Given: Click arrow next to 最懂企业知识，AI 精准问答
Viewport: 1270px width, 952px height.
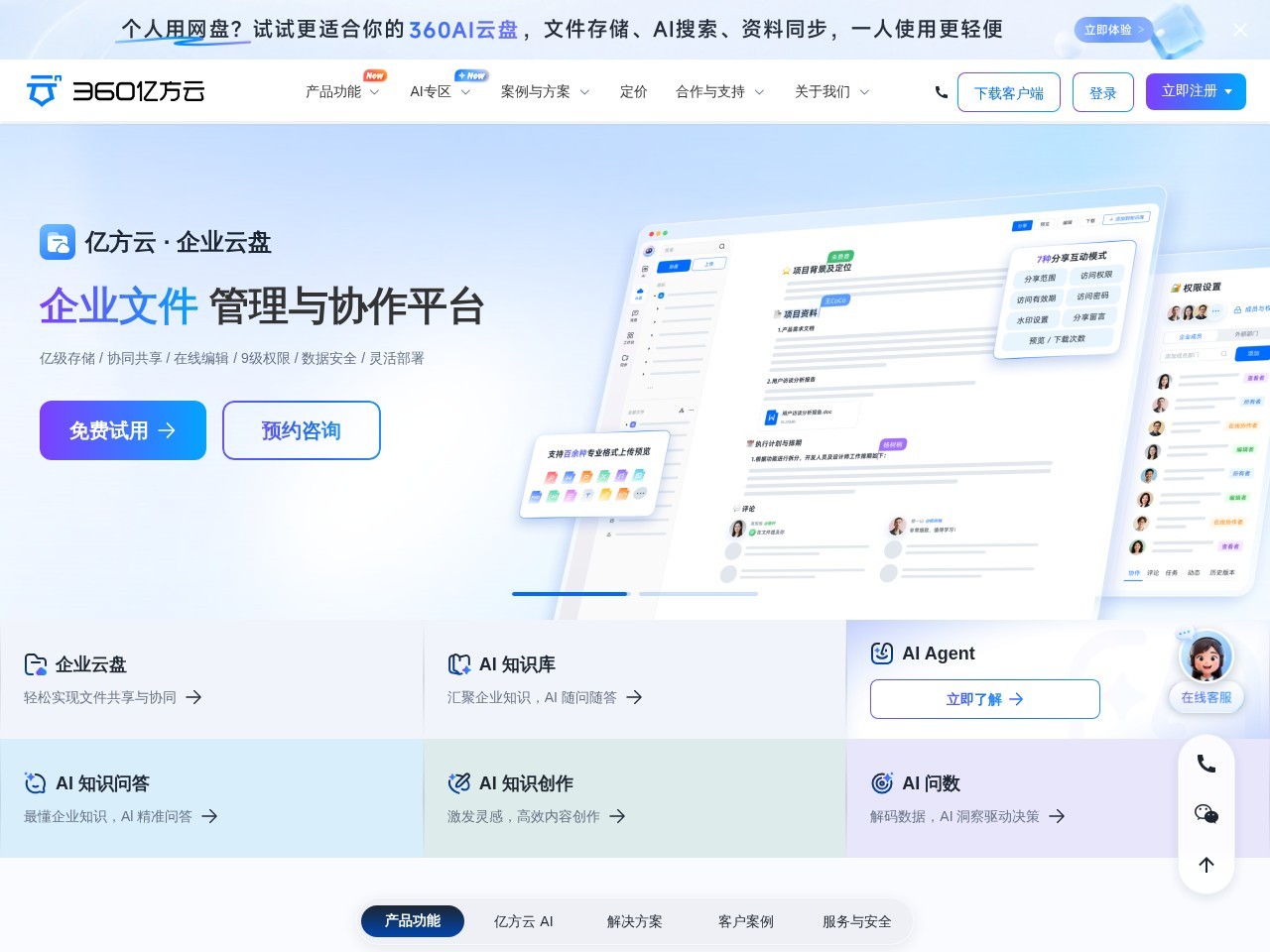Looking at the screenshot, I should pyautogui.click(x=209, y=816).
